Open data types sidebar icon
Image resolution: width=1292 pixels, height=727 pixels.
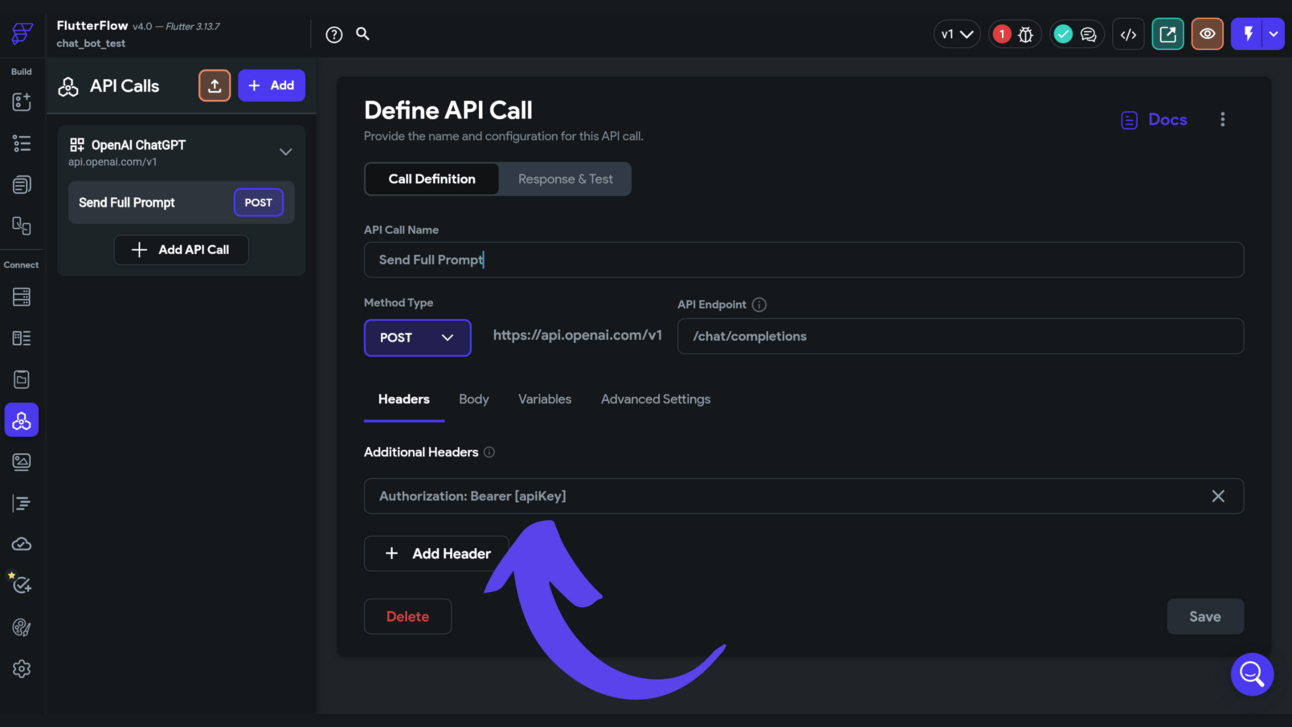21,338
